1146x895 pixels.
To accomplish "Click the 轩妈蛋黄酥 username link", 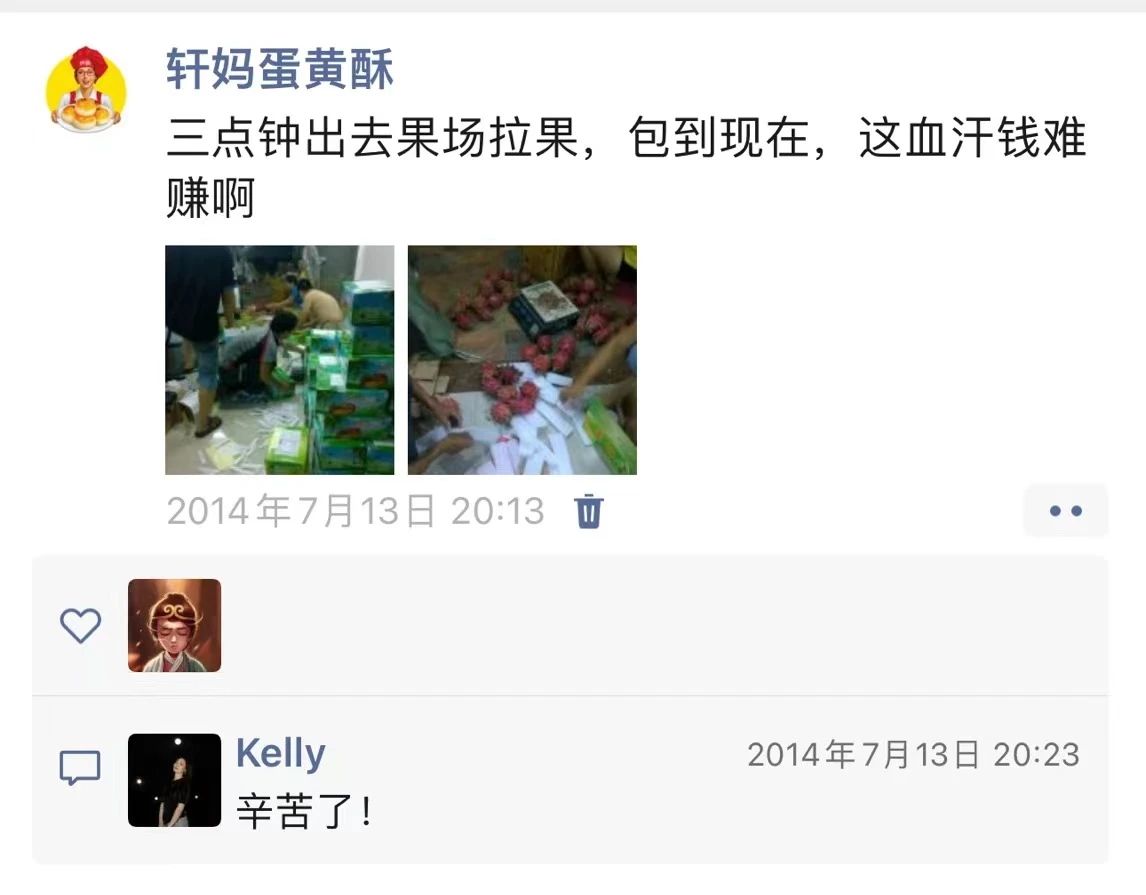I will [279, 69].
